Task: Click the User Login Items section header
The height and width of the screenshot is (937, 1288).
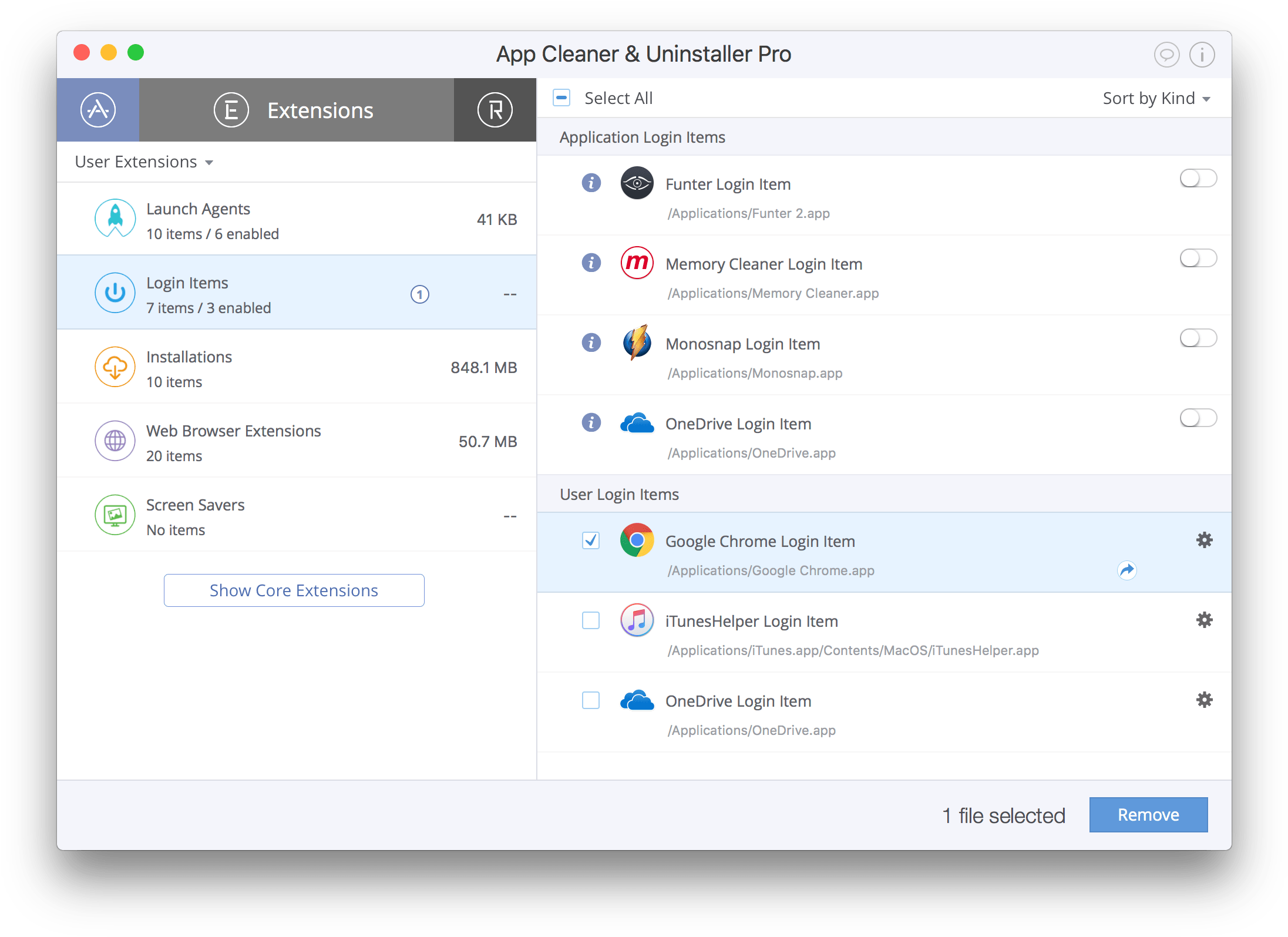Action: pyautogui.click(x=884, y=494)
